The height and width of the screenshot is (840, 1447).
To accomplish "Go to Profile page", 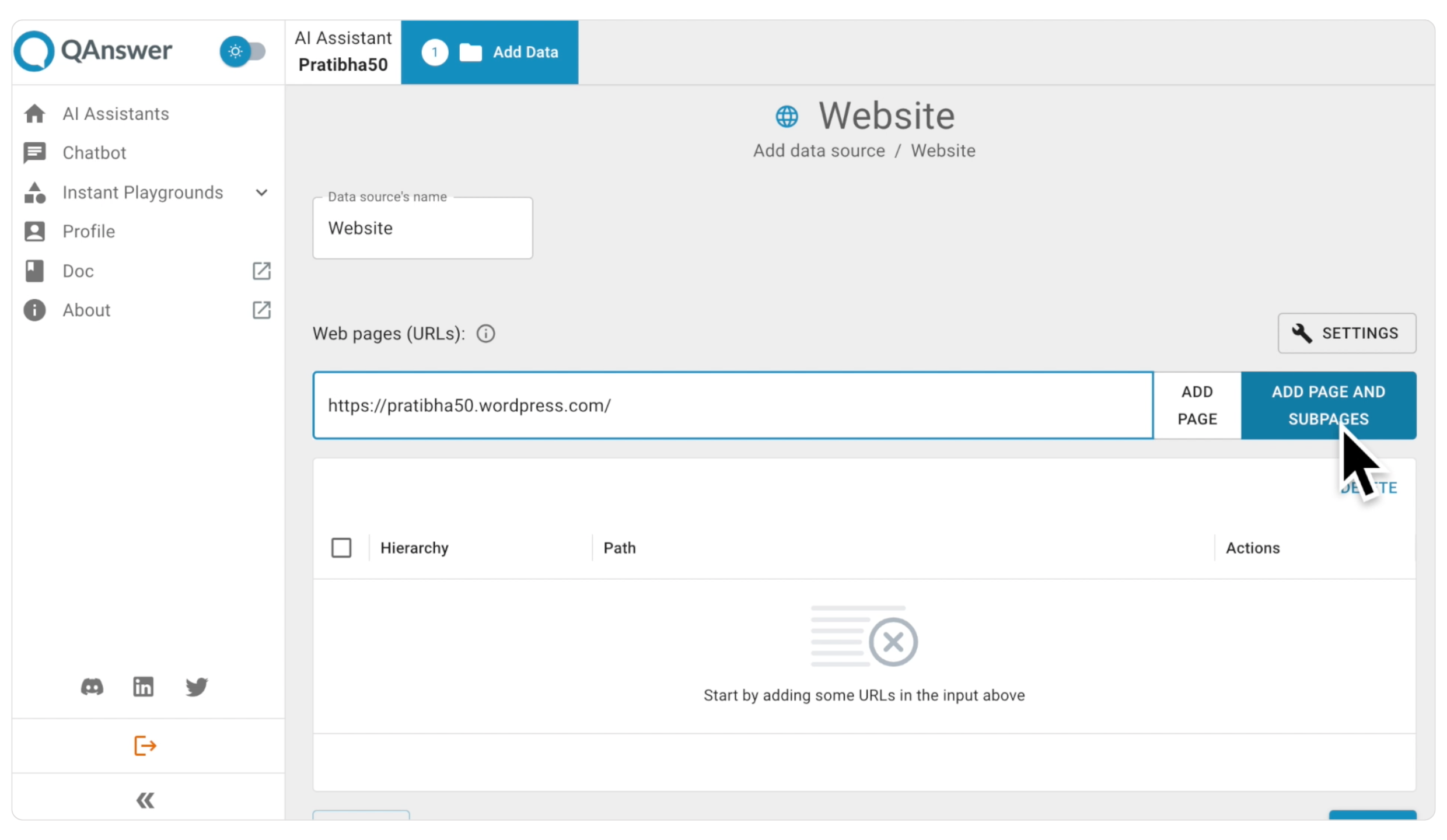I will 89,232.
